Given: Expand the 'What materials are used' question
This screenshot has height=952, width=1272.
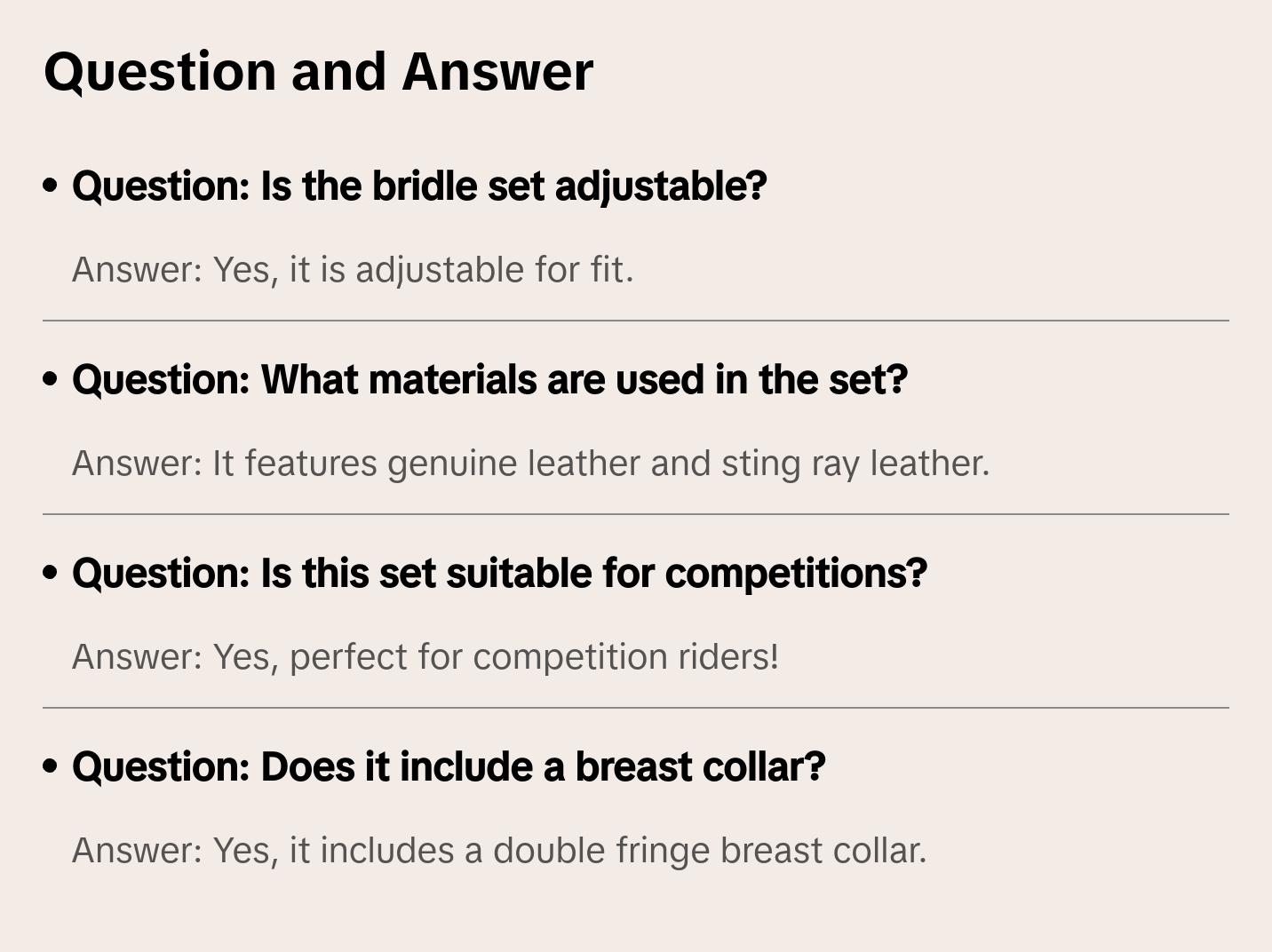Looking at the screenshot, I should click(x=489, y=380).
